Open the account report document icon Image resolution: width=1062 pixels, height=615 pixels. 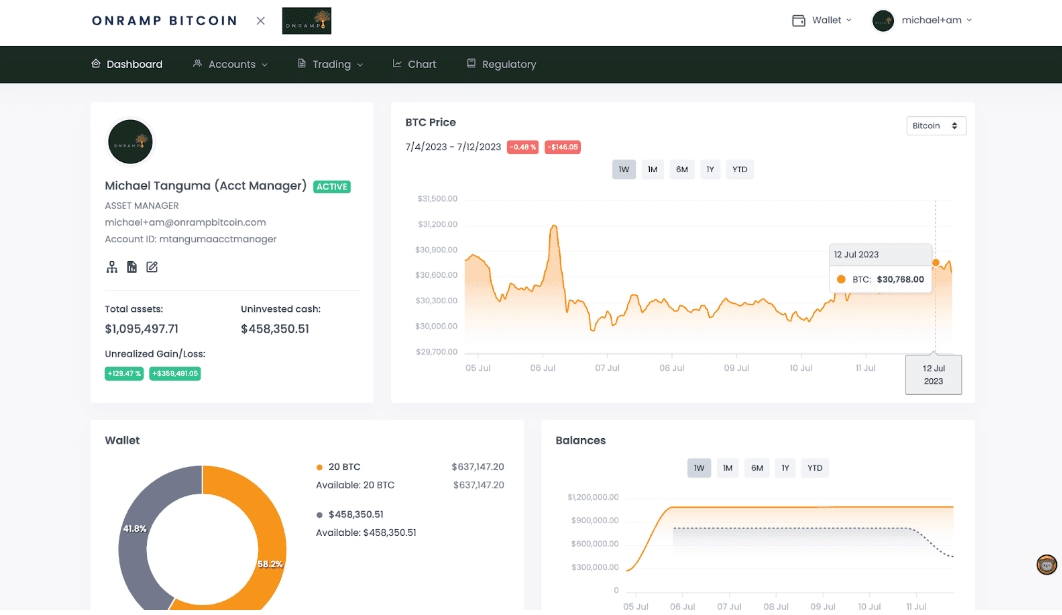click(x=132, y=267)
